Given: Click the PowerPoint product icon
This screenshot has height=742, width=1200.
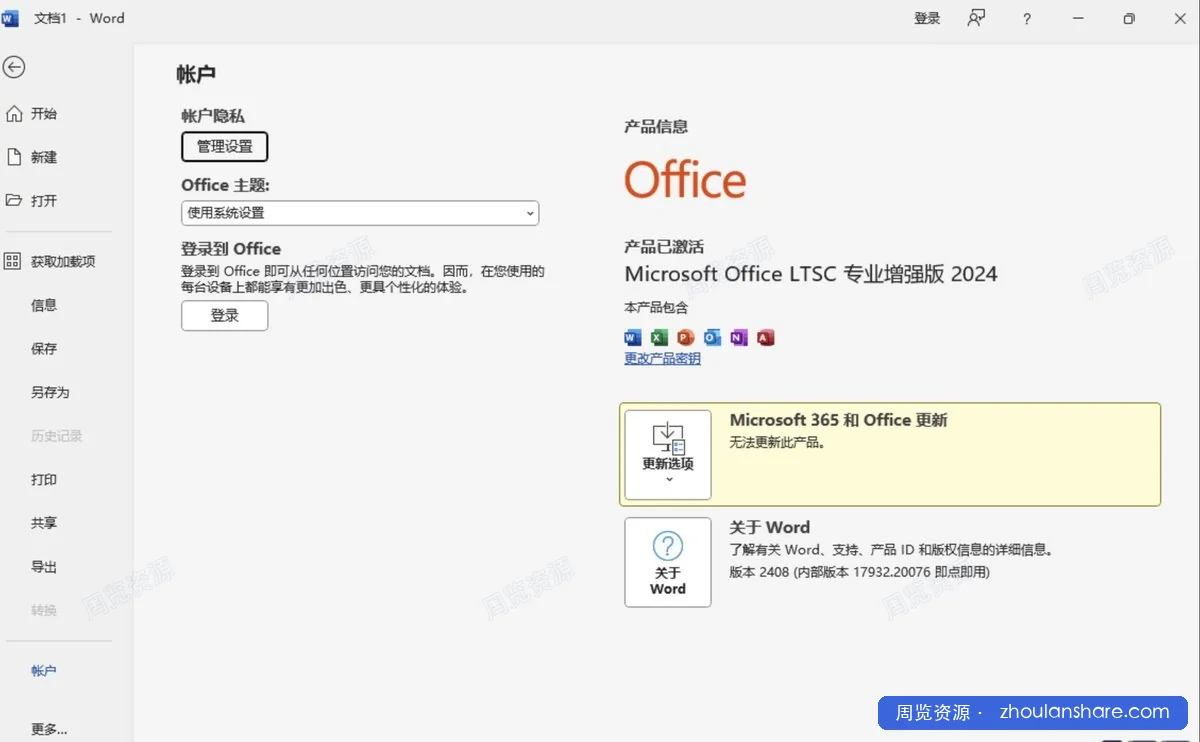Looking at the screenshot, I should 685,337.
